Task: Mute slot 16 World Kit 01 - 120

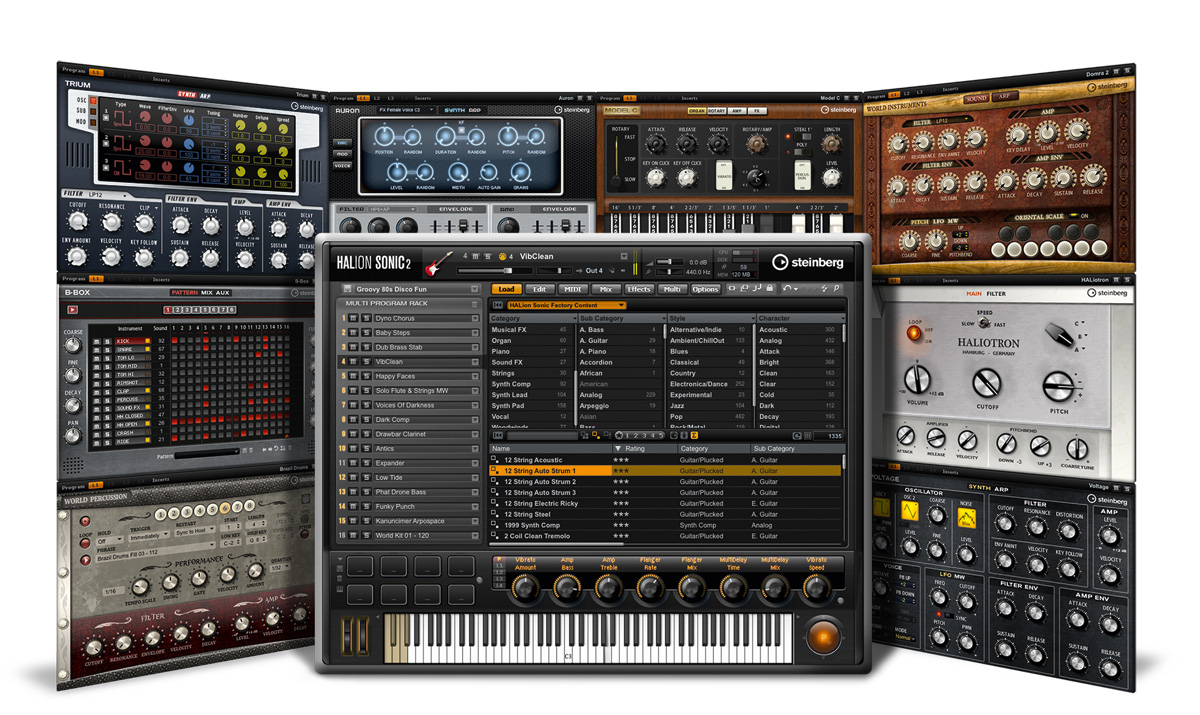Action: 353,535
